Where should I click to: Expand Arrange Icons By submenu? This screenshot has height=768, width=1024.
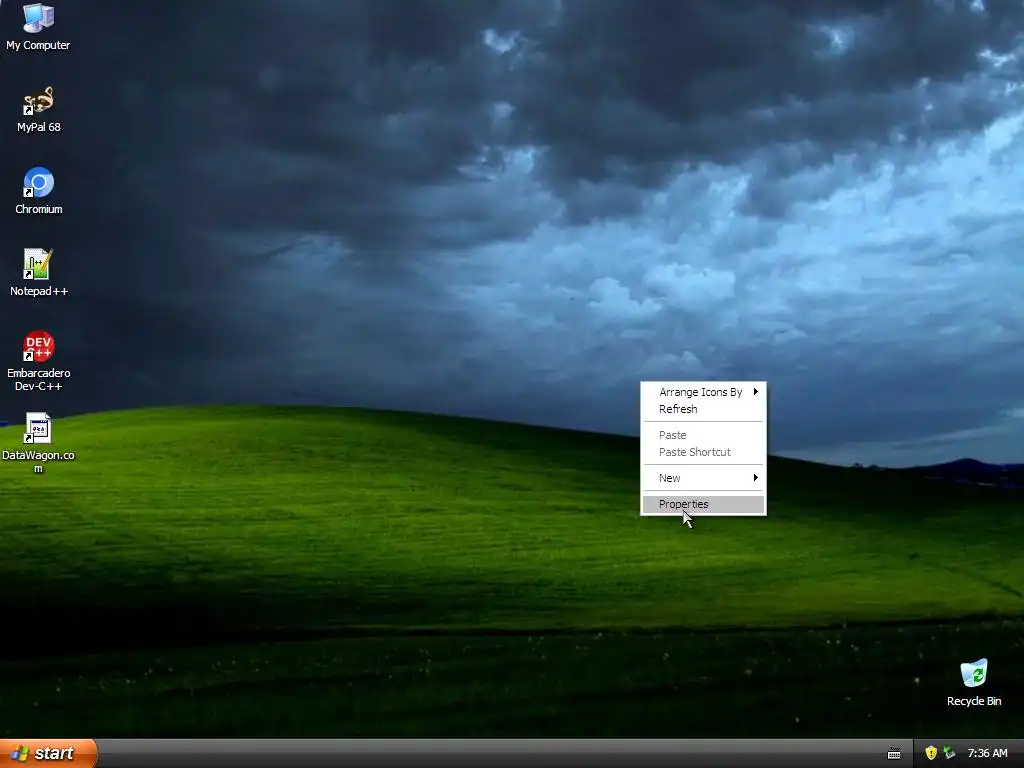(x=703, y=392)
